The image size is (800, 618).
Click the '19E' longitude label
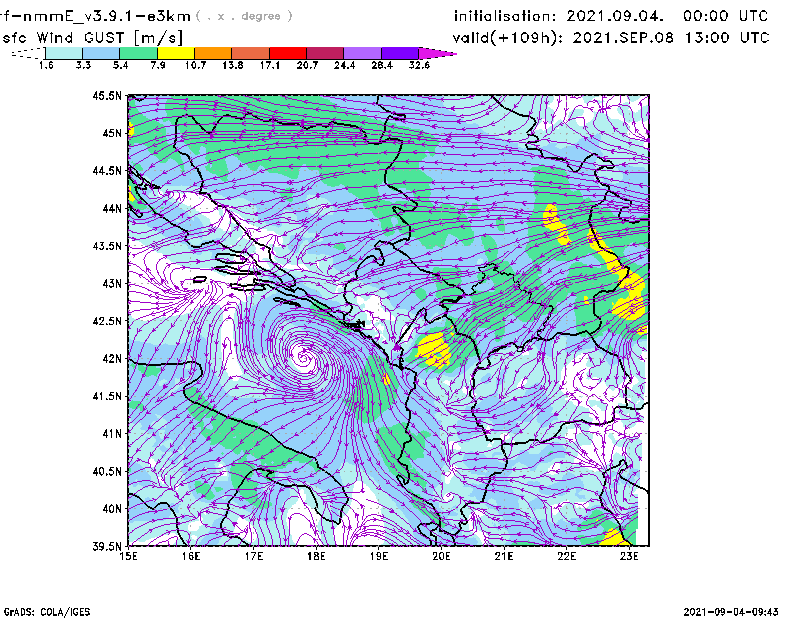[x=379, y=556]
